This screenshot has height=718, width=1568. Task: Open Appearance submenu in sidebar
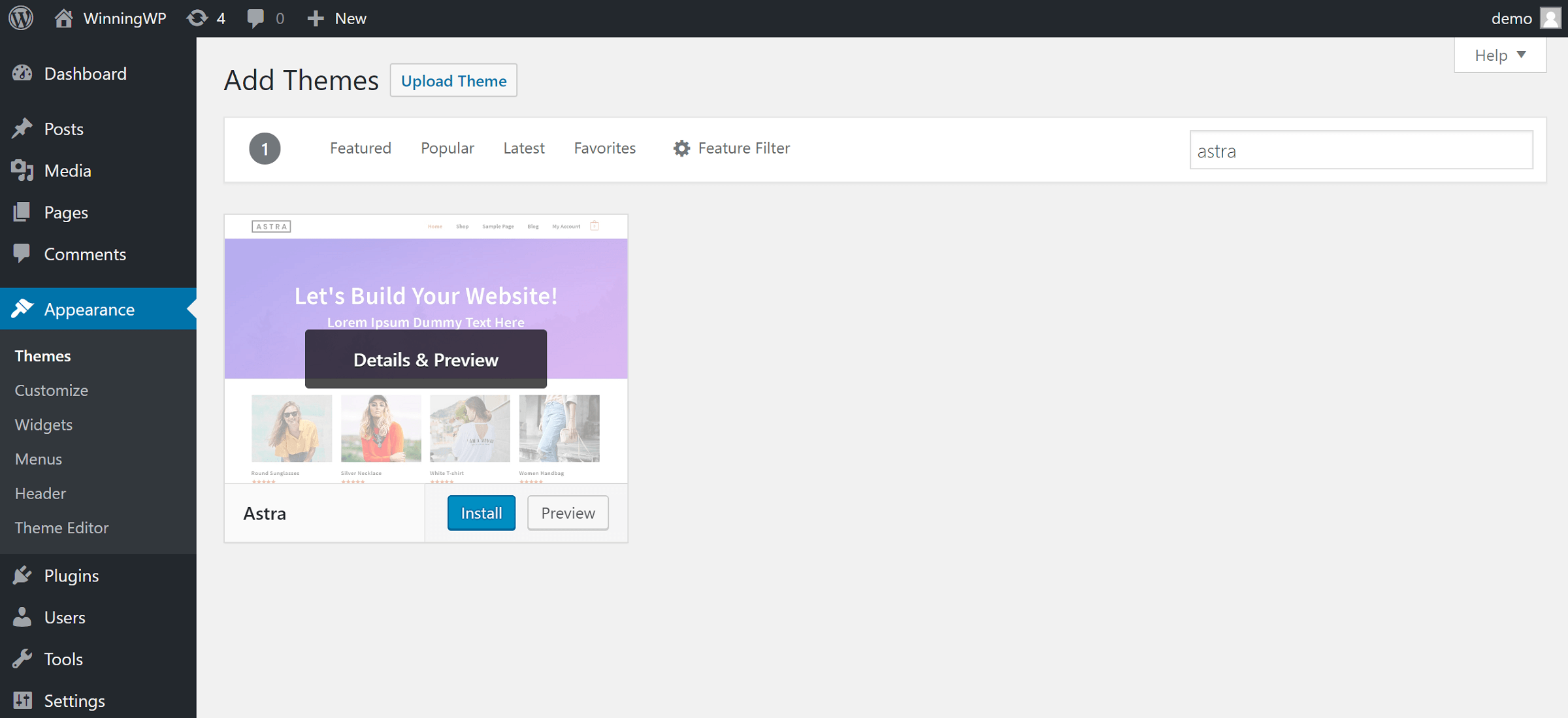click(x=98, y=308)
